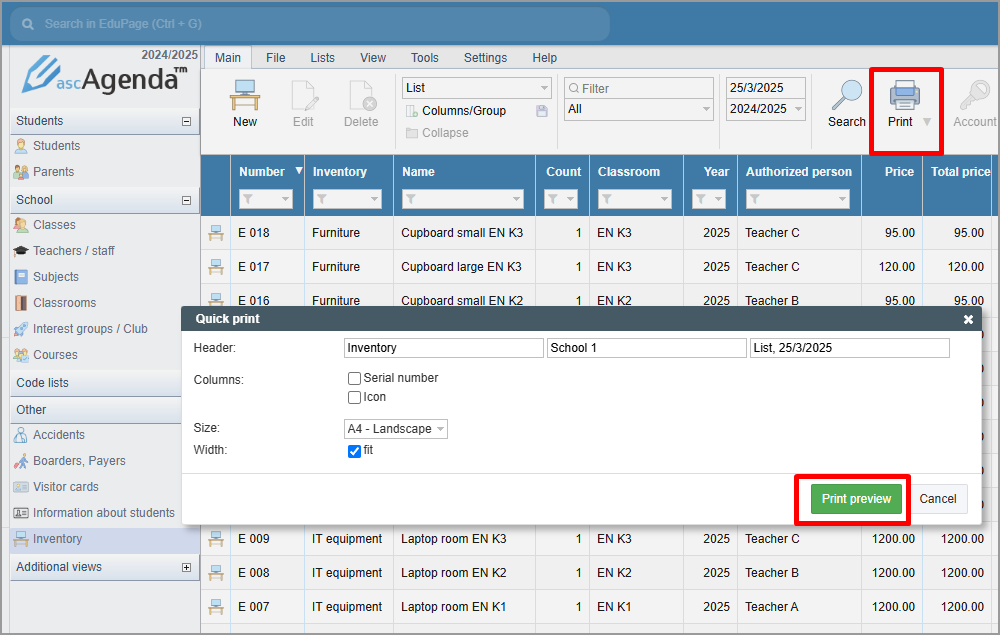The height and width of the screenshot is (635, 1000).
Task: Open Interest groups / Club in sidebar
Action: [90, 328]
